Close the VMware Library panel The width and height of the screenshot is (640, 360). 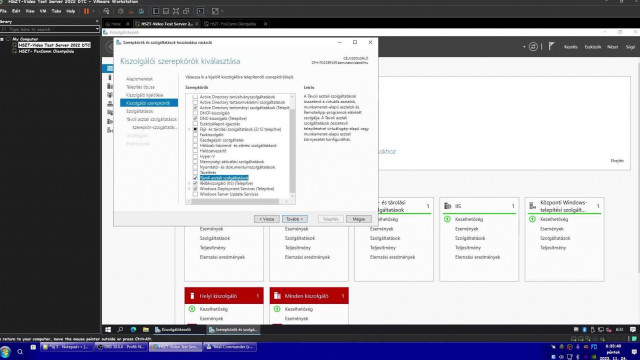[97, 21]
